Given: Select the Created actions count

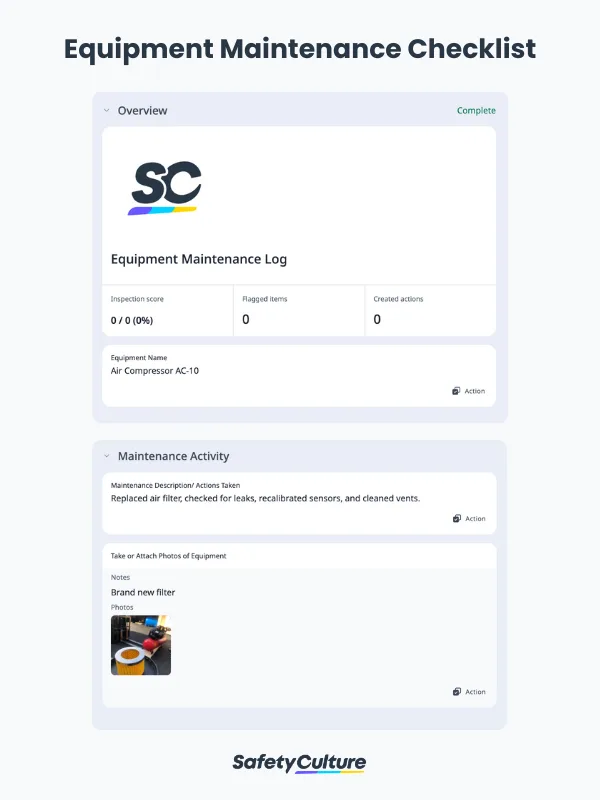Looking at the screenshot, I should click(377, 320).
